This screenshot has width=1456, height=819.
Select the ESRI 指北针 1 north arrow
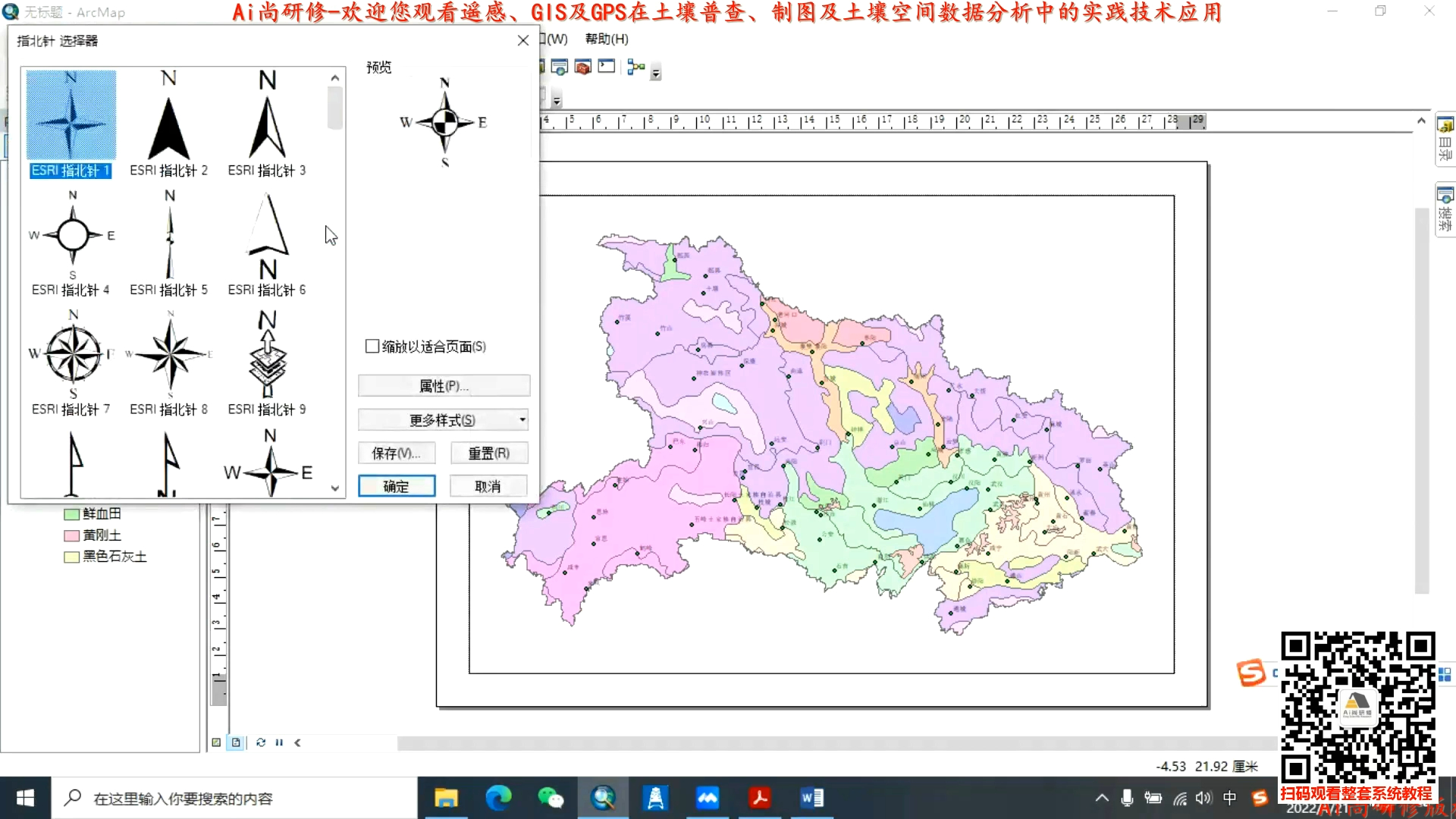pyautogui.click(x=71, y=124)
